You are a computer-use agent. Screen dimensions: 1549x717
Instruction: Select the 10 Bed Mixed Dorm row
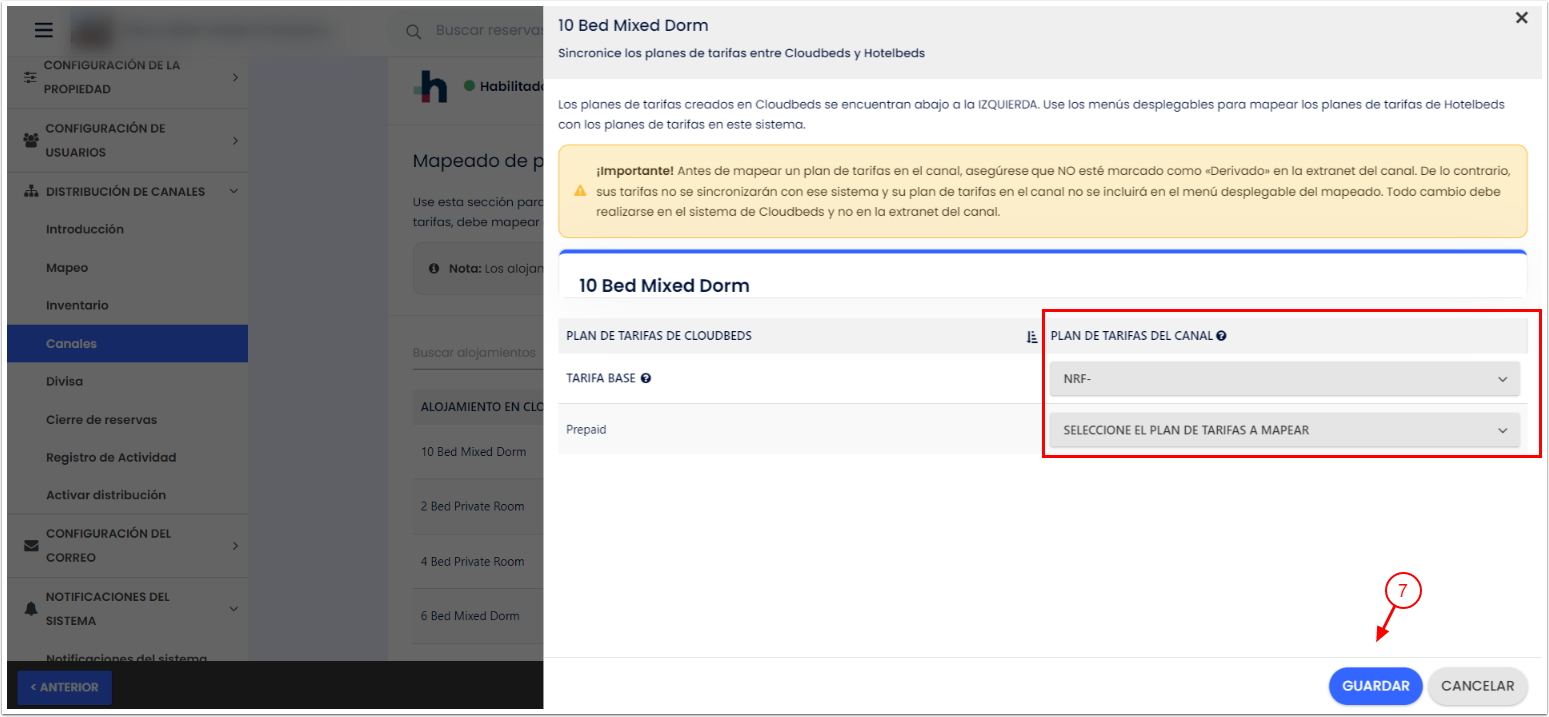pos(478,452)
